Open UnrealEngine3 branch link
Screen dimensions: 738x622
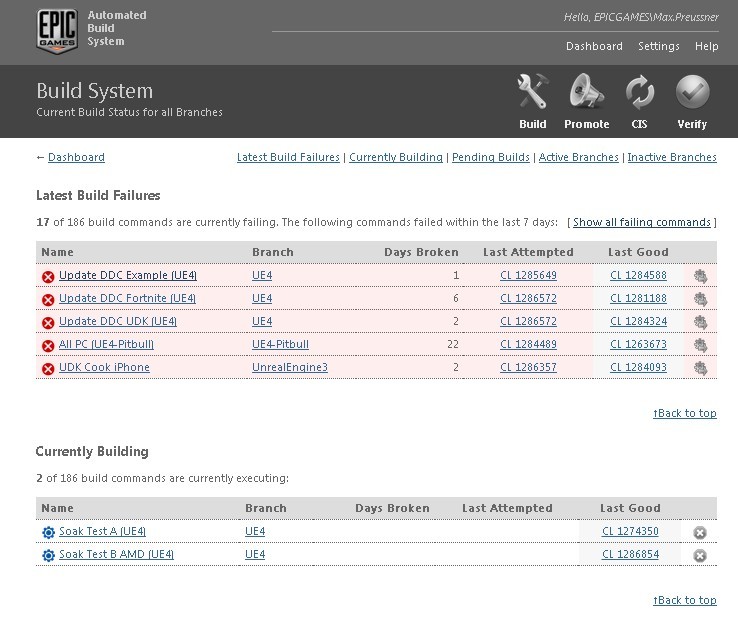coord(290,367)
